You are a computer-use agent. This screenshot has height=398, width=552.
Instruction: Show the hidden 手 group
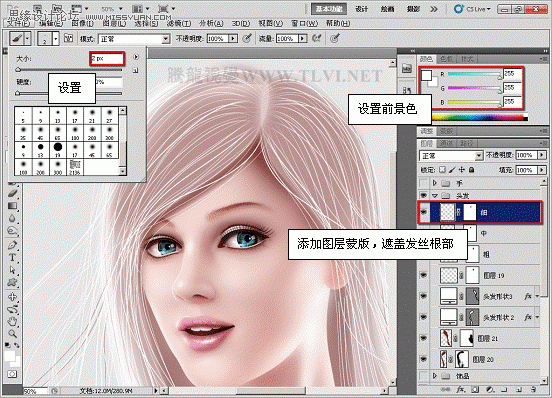(424, 183)
